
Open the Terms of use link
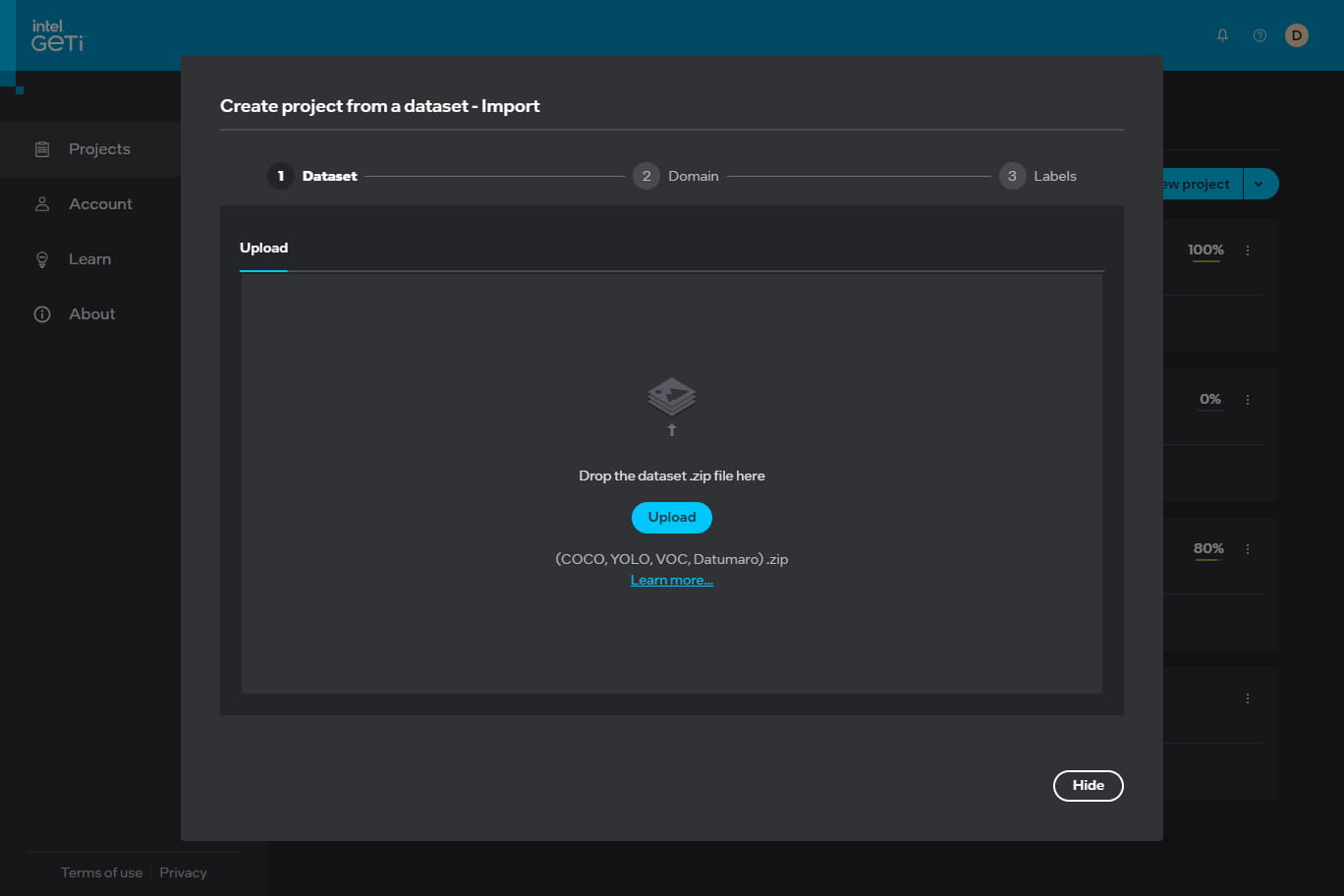click(101, 872)
